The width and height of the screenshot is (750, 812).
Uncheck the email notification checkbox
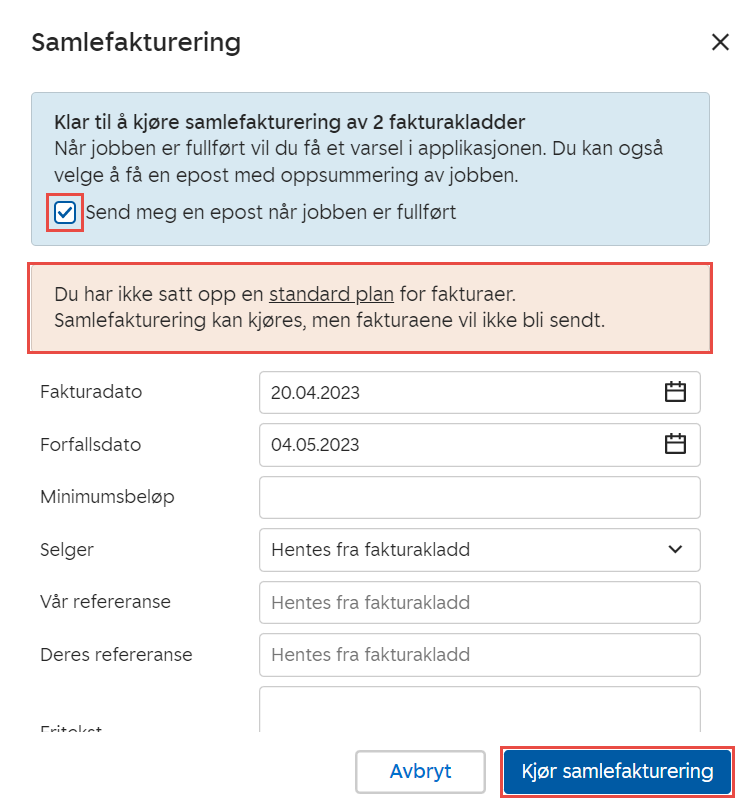click(65, 212)
